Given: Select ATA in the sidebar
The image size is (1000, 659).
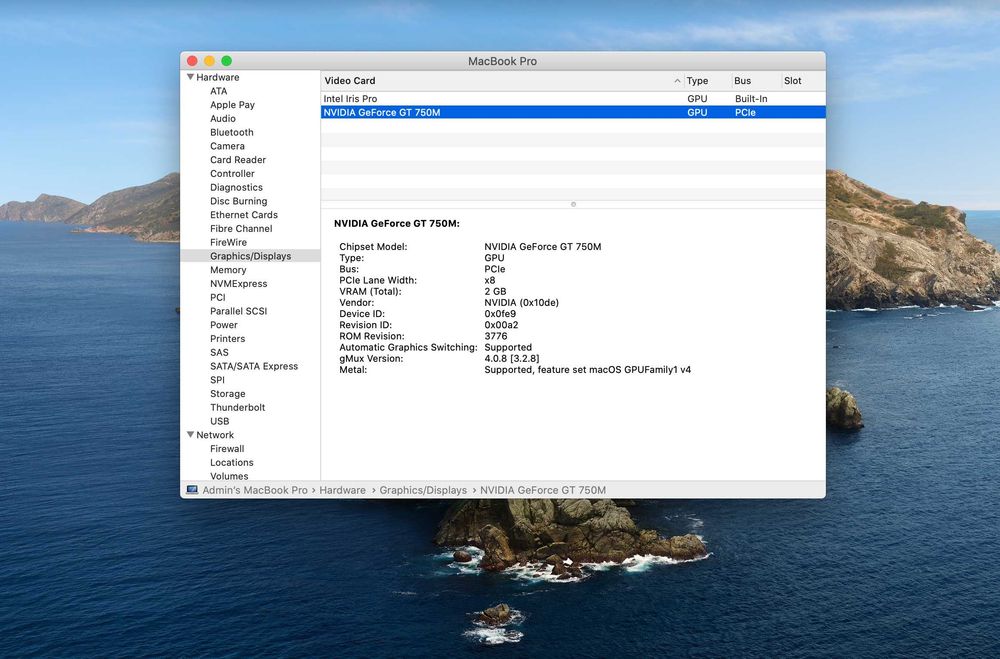Looking at the screenshot, I should point(219,91).
